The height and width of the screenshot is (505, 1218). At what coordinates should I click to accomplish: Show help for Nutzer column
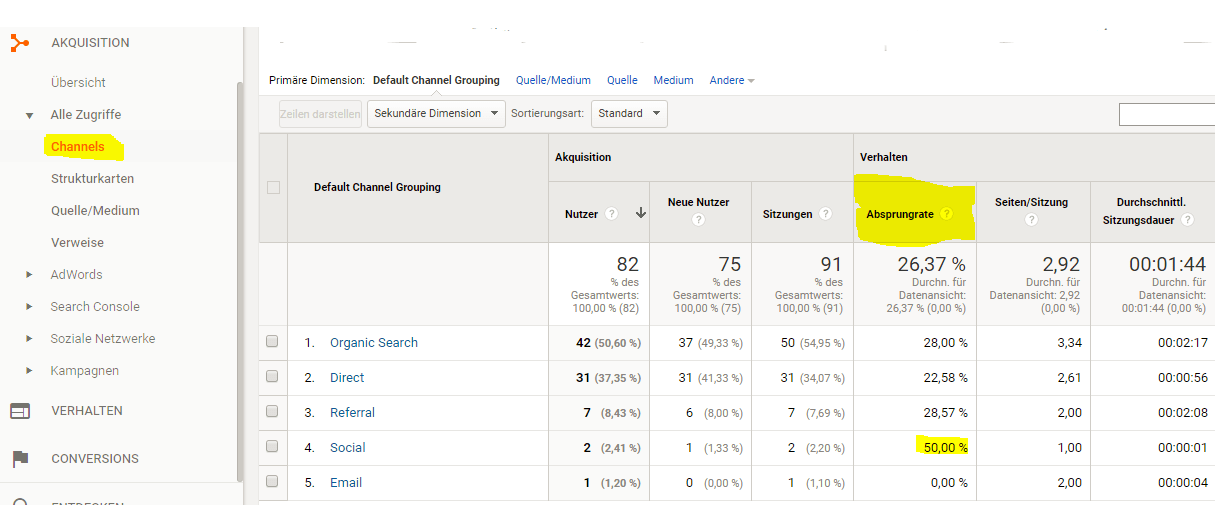point(612,213)
